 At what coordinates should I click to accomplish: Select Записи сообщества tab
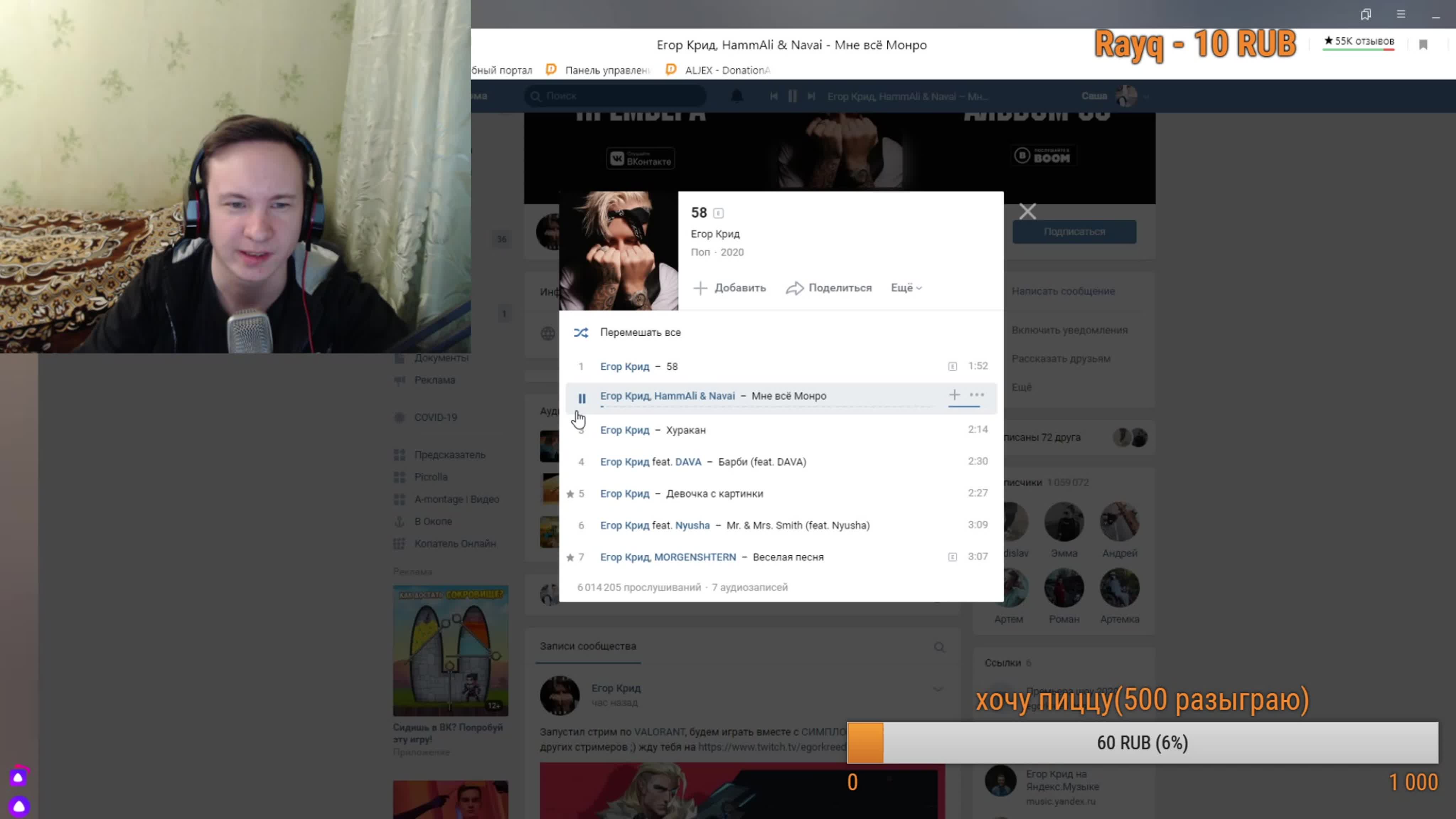(588, 646)
